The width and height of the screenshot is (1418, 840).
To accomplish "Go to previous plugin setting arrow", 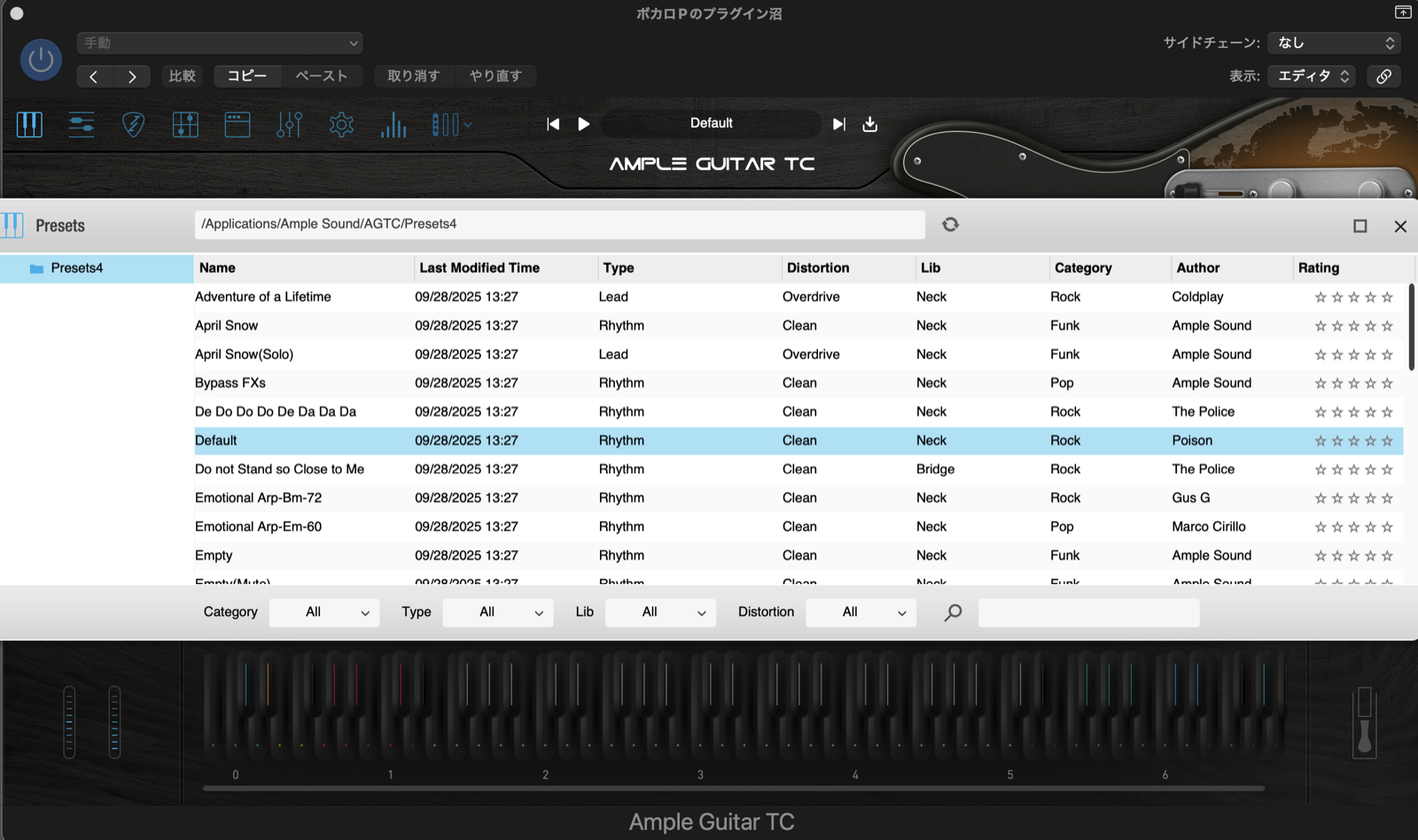I will [94, 76].
